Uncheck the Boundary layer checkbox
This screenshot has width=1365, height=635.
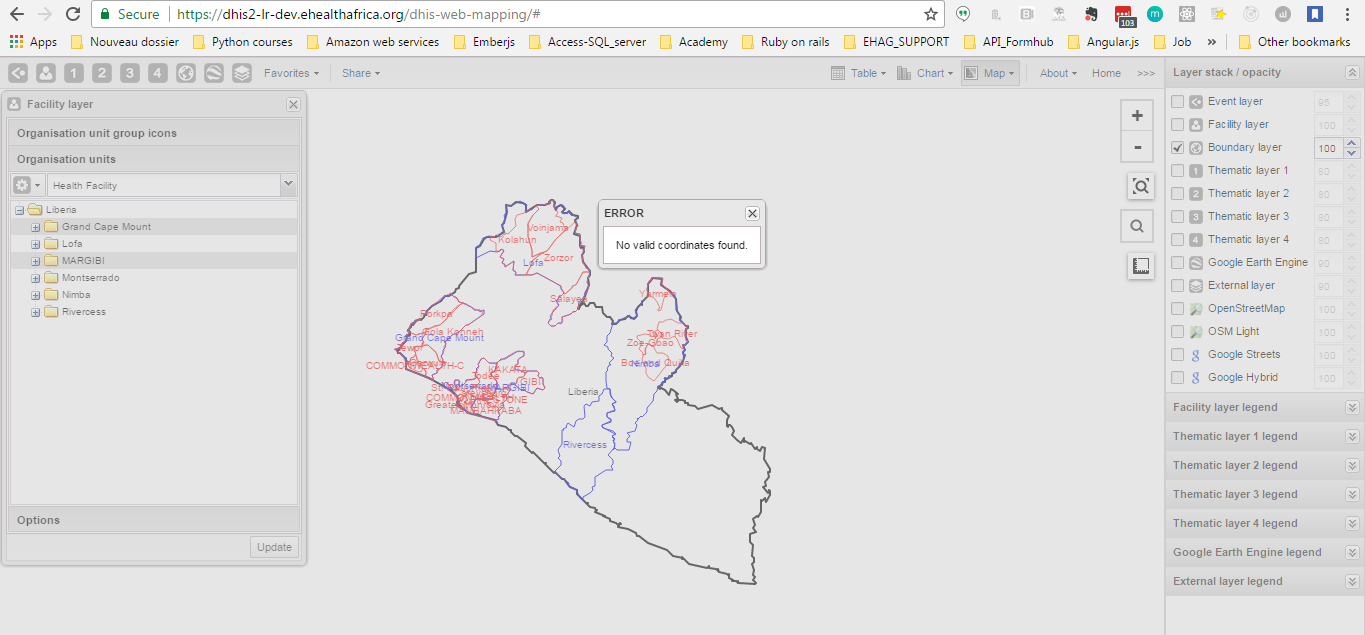(x=1178, y=148)
